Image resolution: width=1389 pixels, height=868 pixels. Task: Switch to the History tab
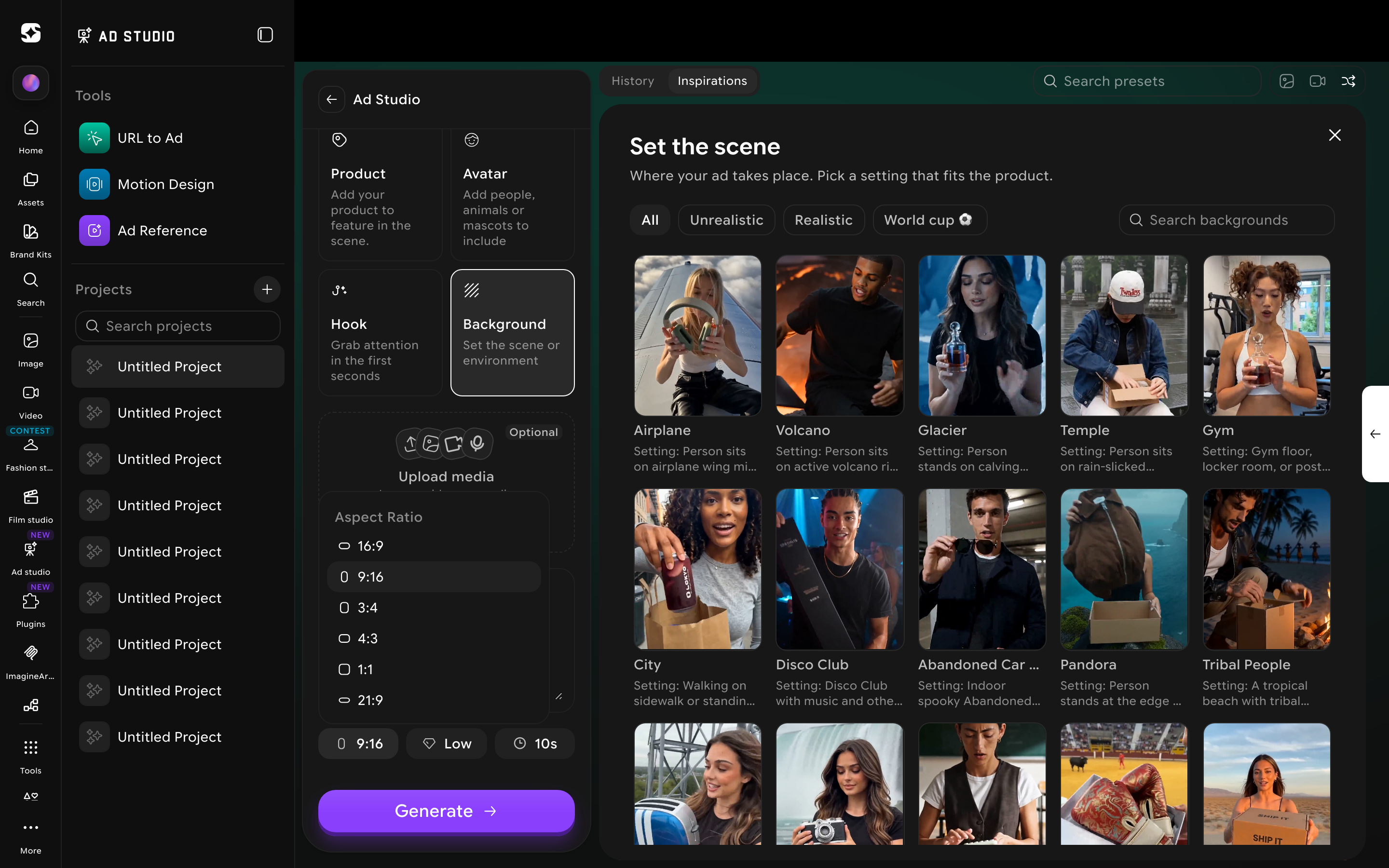(632, 81)
